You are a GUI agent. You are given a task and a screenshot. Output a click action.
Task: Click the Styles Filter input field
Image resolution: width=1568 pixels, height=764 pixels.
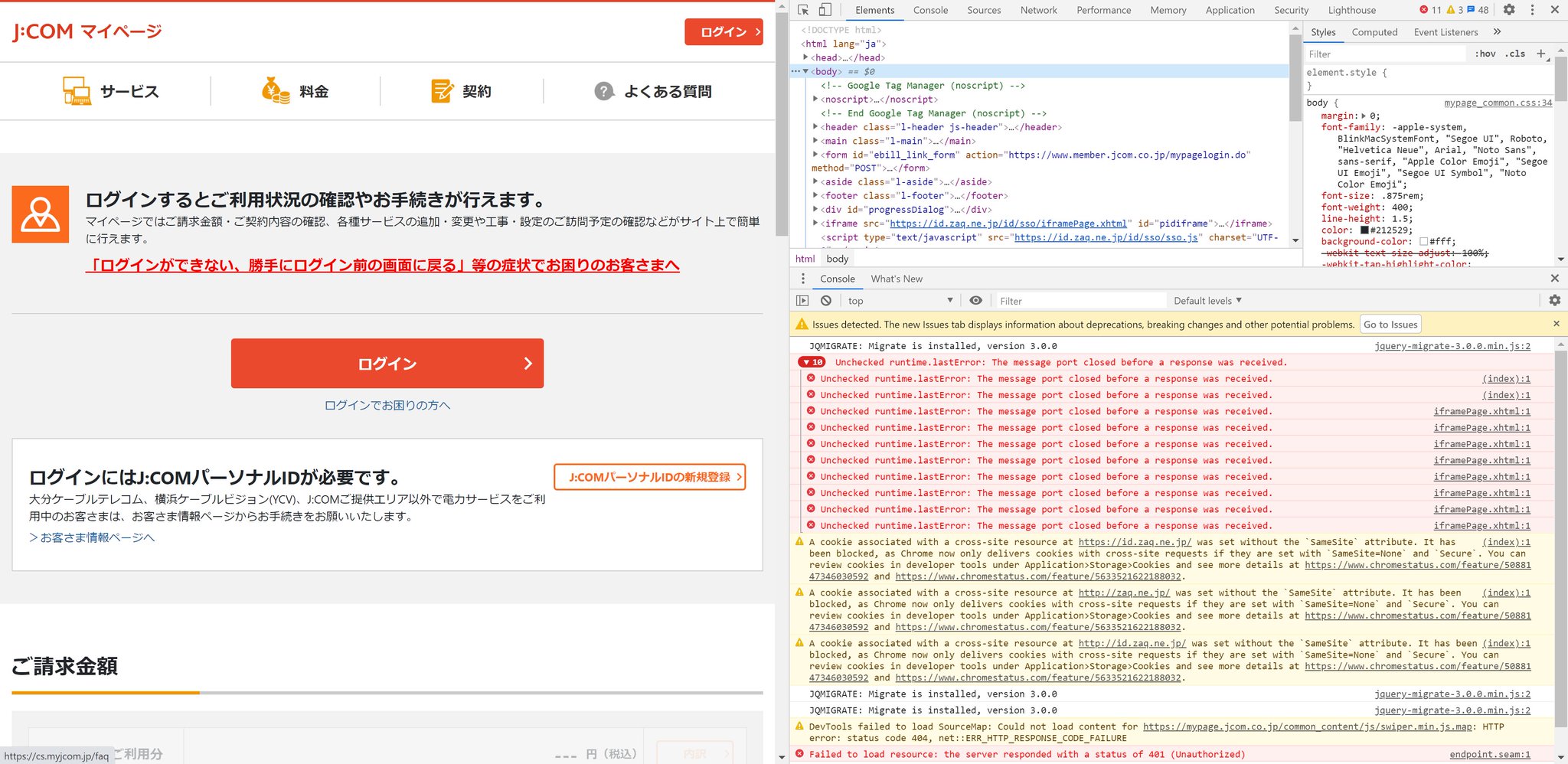(1386, 54)
